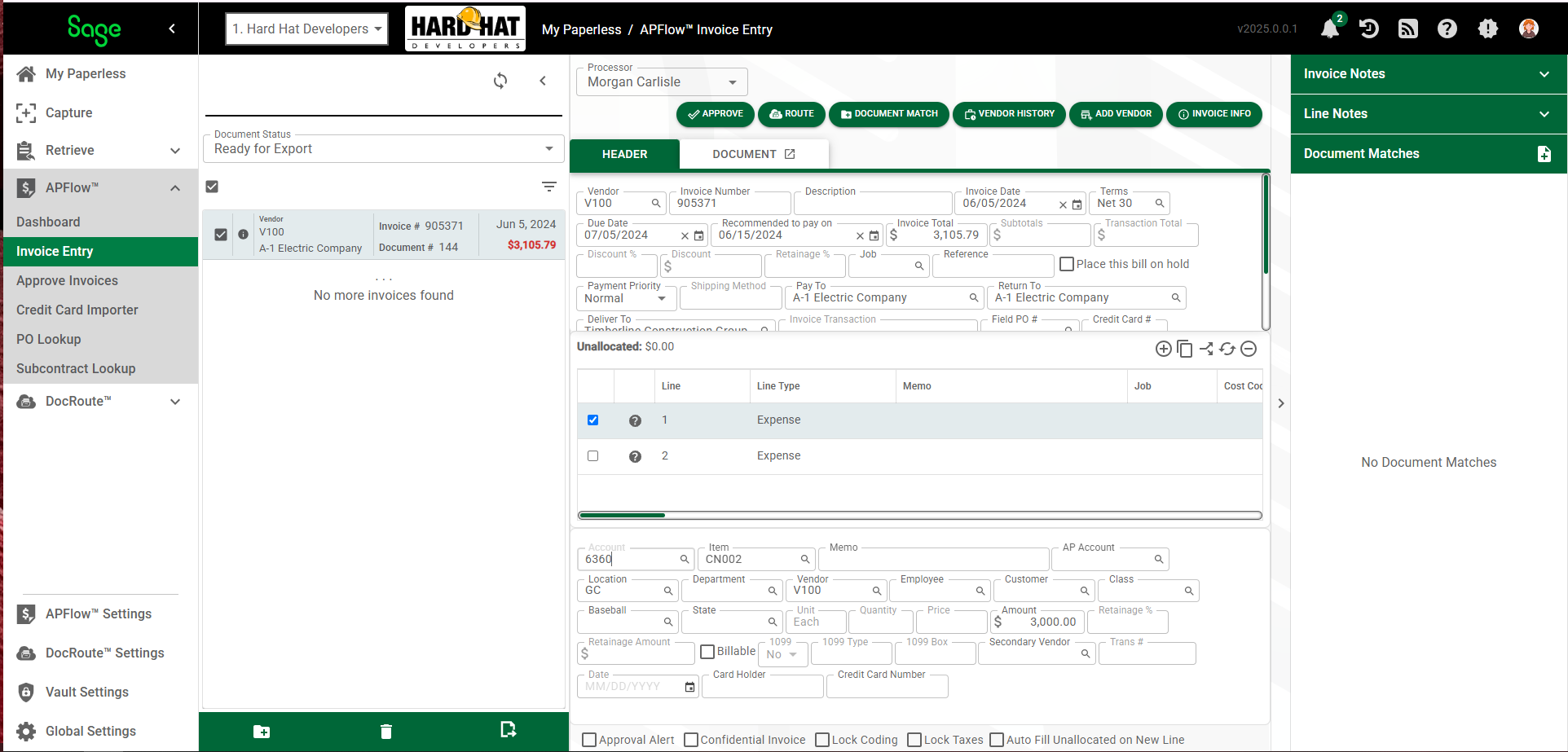Search the Vendor V100 lookup in header
Viewport: 1568px width, 752px height.
656,203
